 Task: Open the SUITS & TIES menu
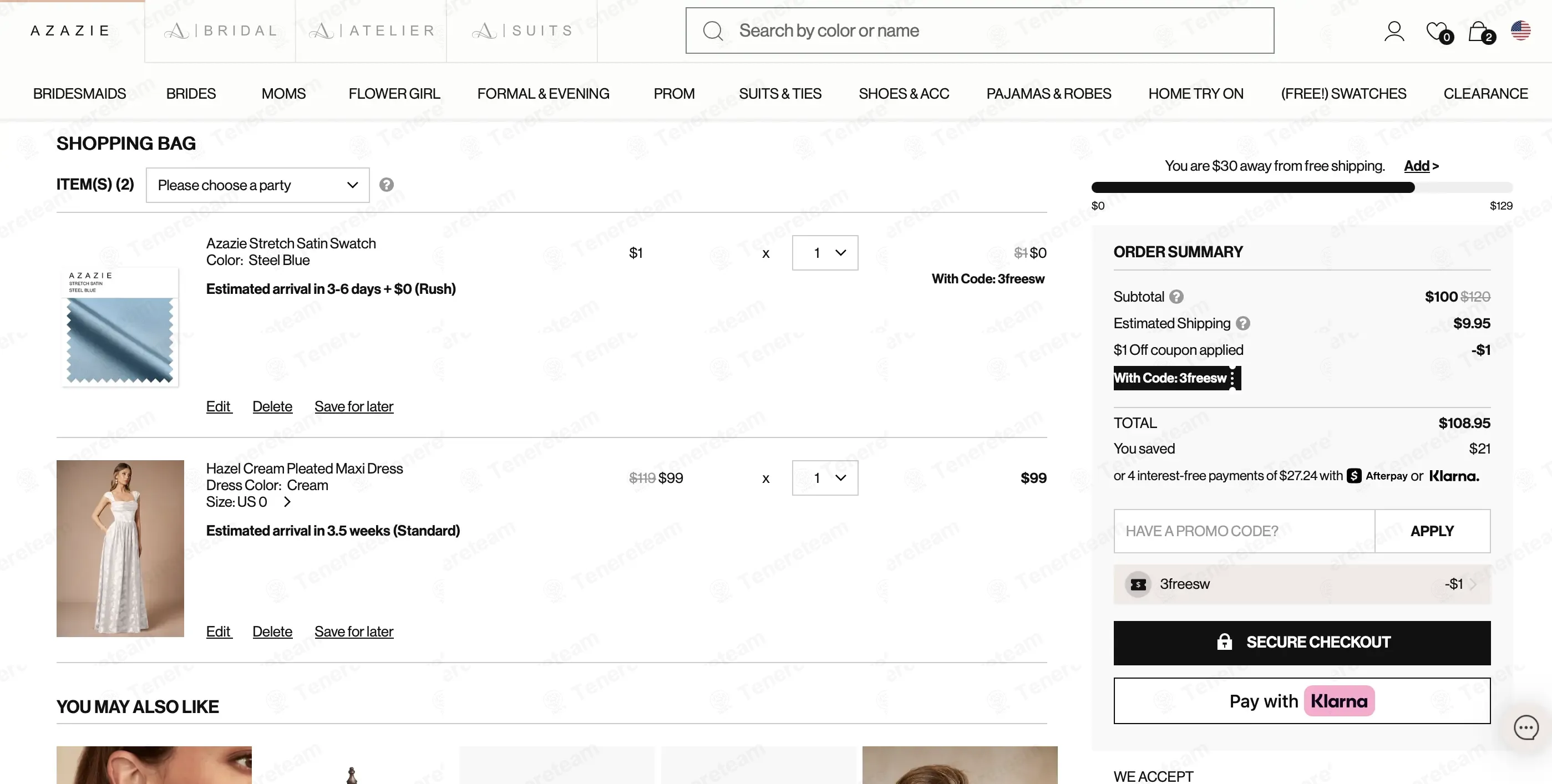click(x=780, y=93)
